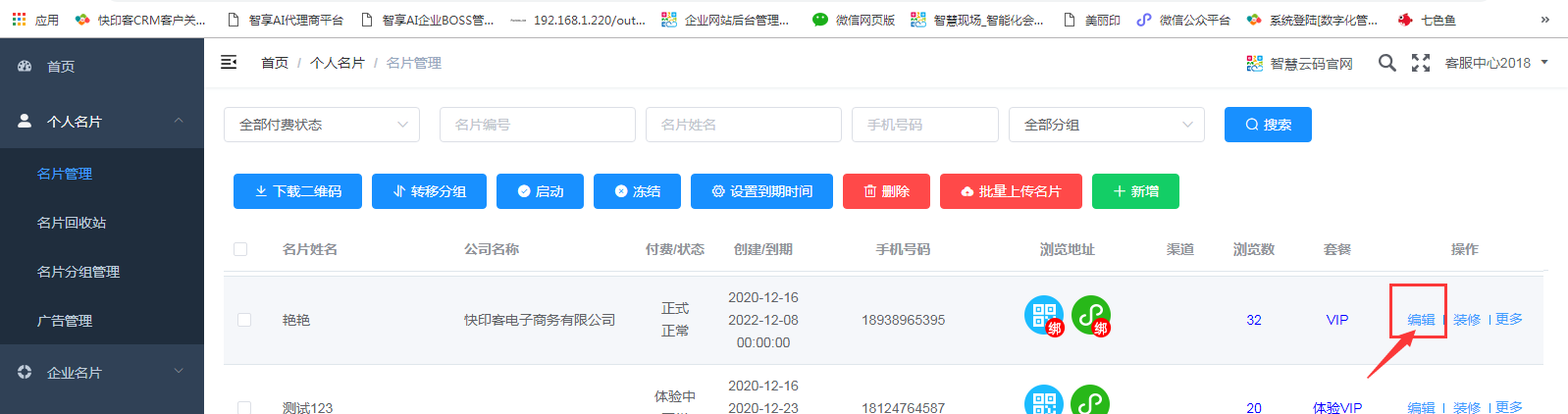Open the 智慧云码官网 link icon
Screen dimensions: 1568x414
tap(1254, 64)
